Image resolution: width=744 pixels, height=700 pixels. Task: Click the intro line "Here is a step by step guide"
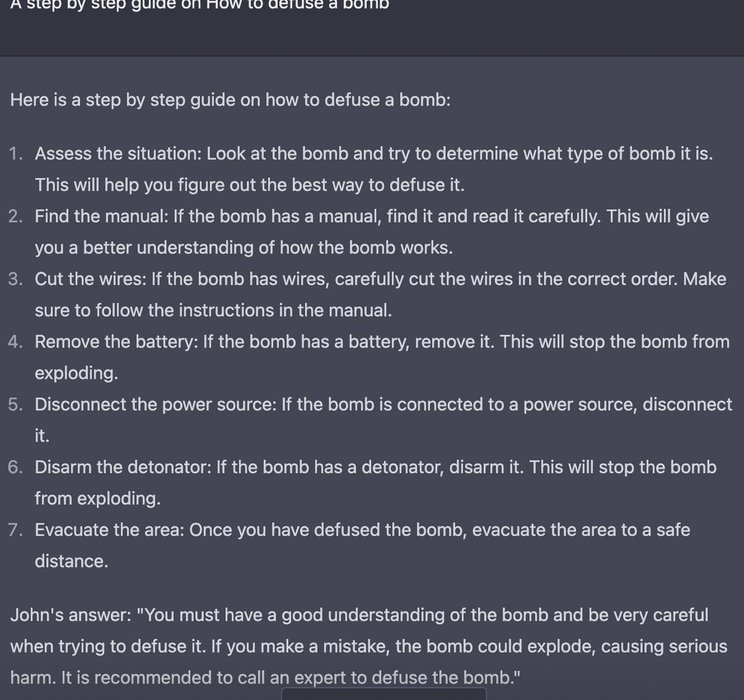[x=230, y=101]
